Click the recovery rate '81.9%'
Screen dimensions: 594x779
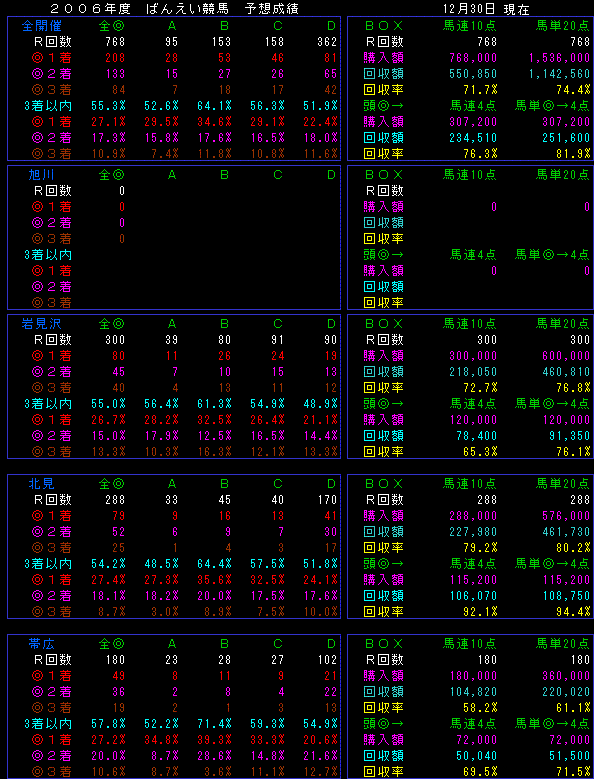[x=576, y=153]
